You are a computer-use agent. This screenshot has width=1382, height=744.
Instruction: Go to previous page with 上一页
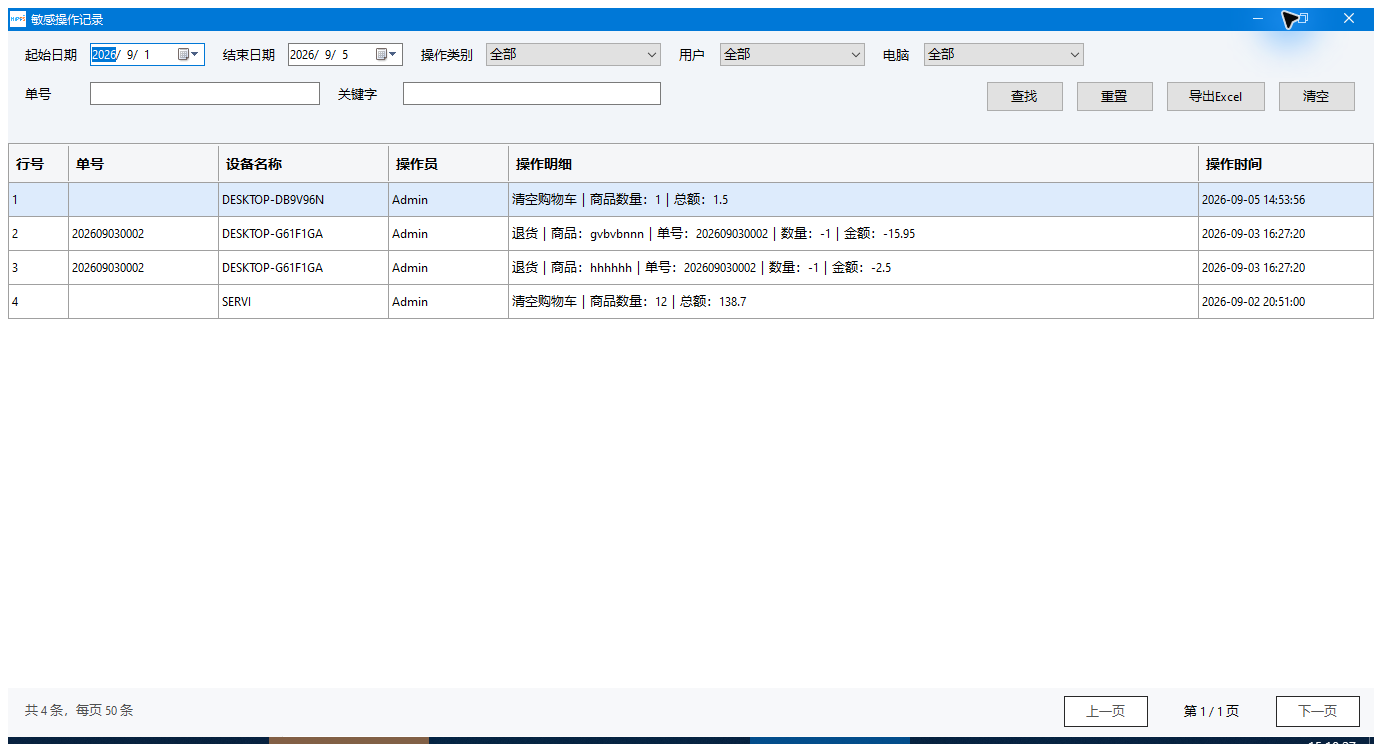pos(1105,711)
